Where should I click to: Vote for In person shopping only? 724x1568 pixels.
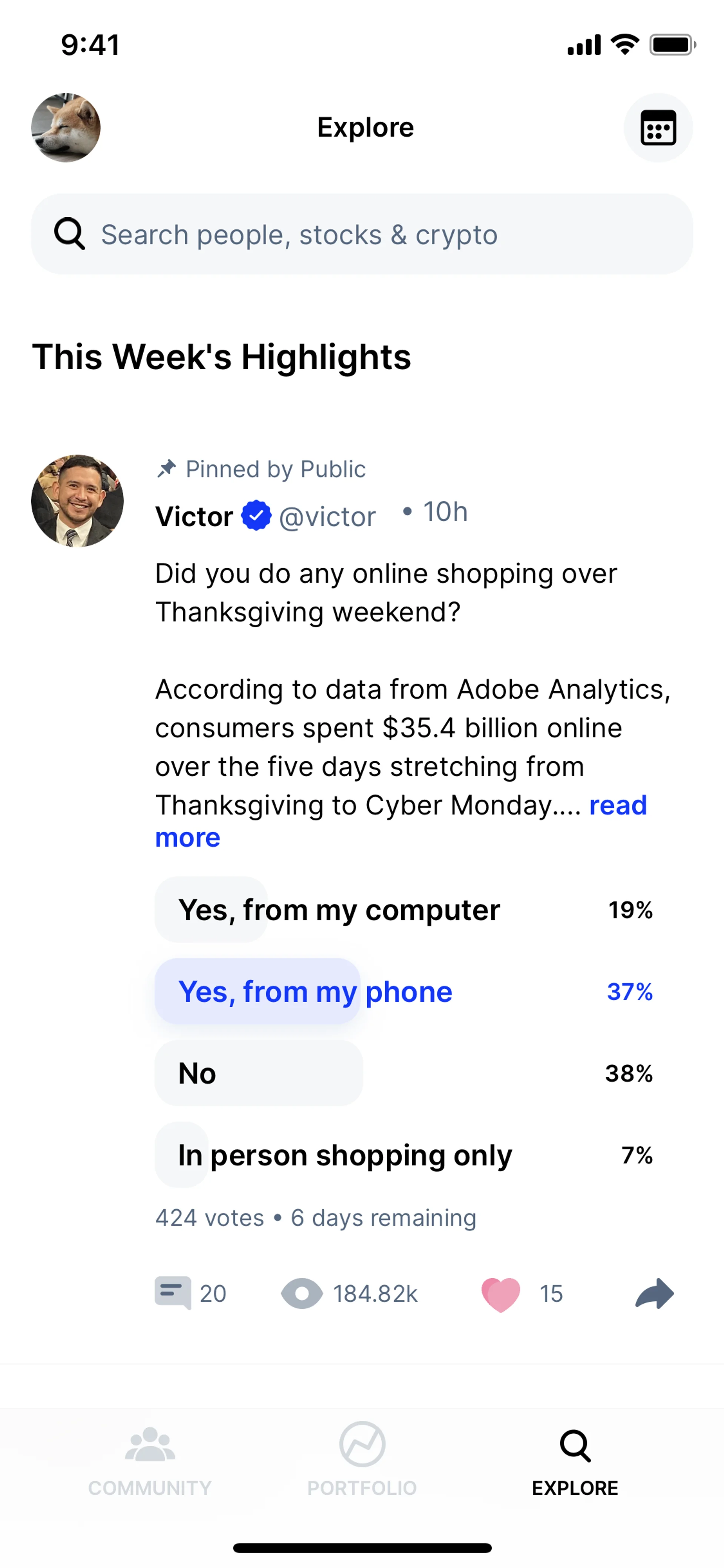(x=404, y=1155)
